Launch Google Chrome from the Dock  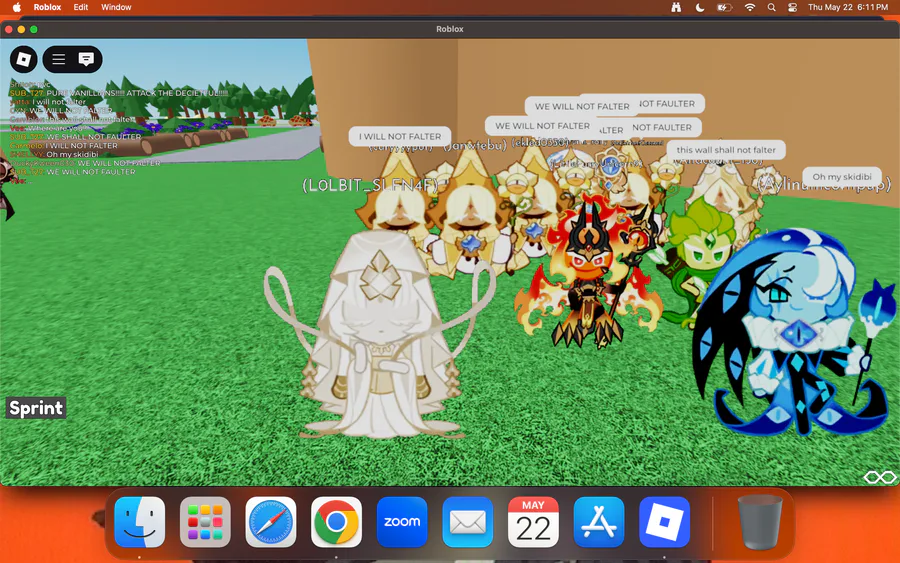pos(336,522)
